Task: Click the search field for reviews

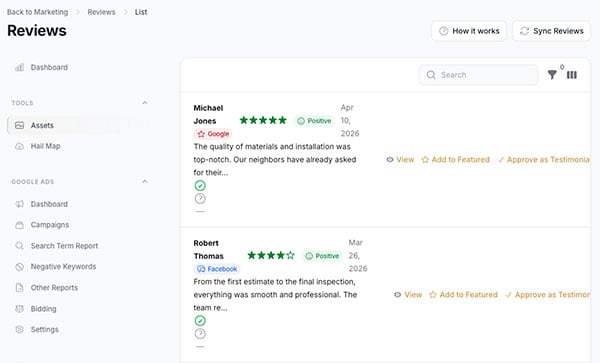Action: [478, 75]
